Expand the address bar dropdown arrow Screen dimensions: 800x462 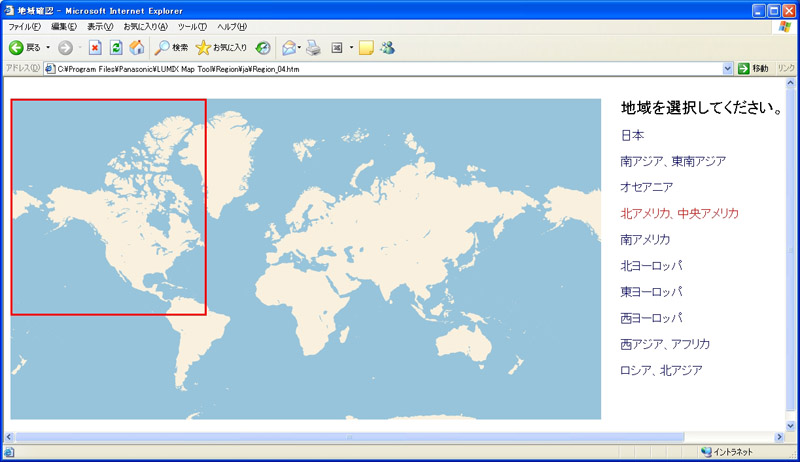pos(728,69)
